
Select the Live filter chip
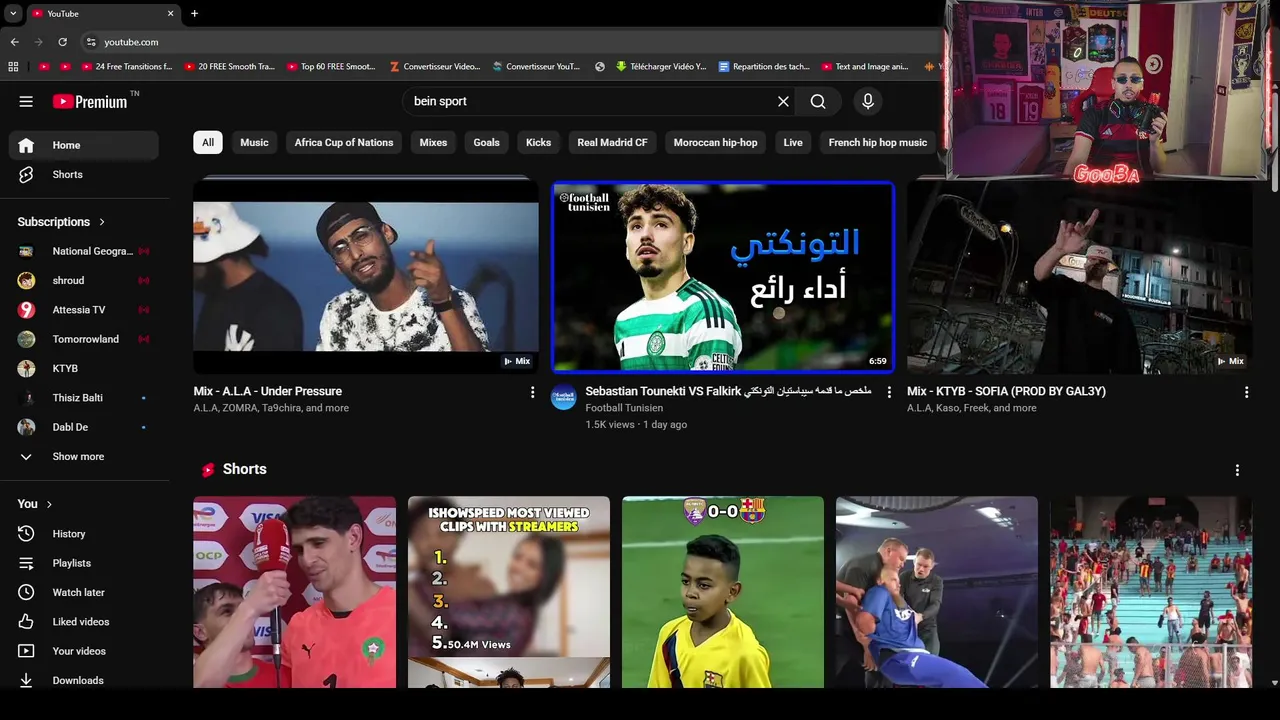(793, 142)
